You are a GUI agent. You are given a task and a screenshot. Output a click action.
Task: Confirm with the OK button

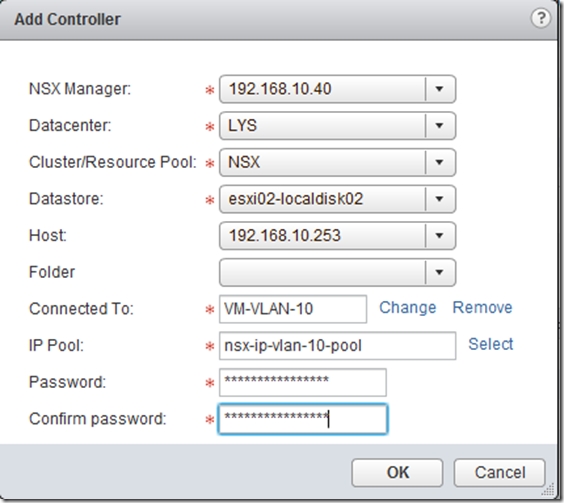pyautogui.click(x=397, y=472)
